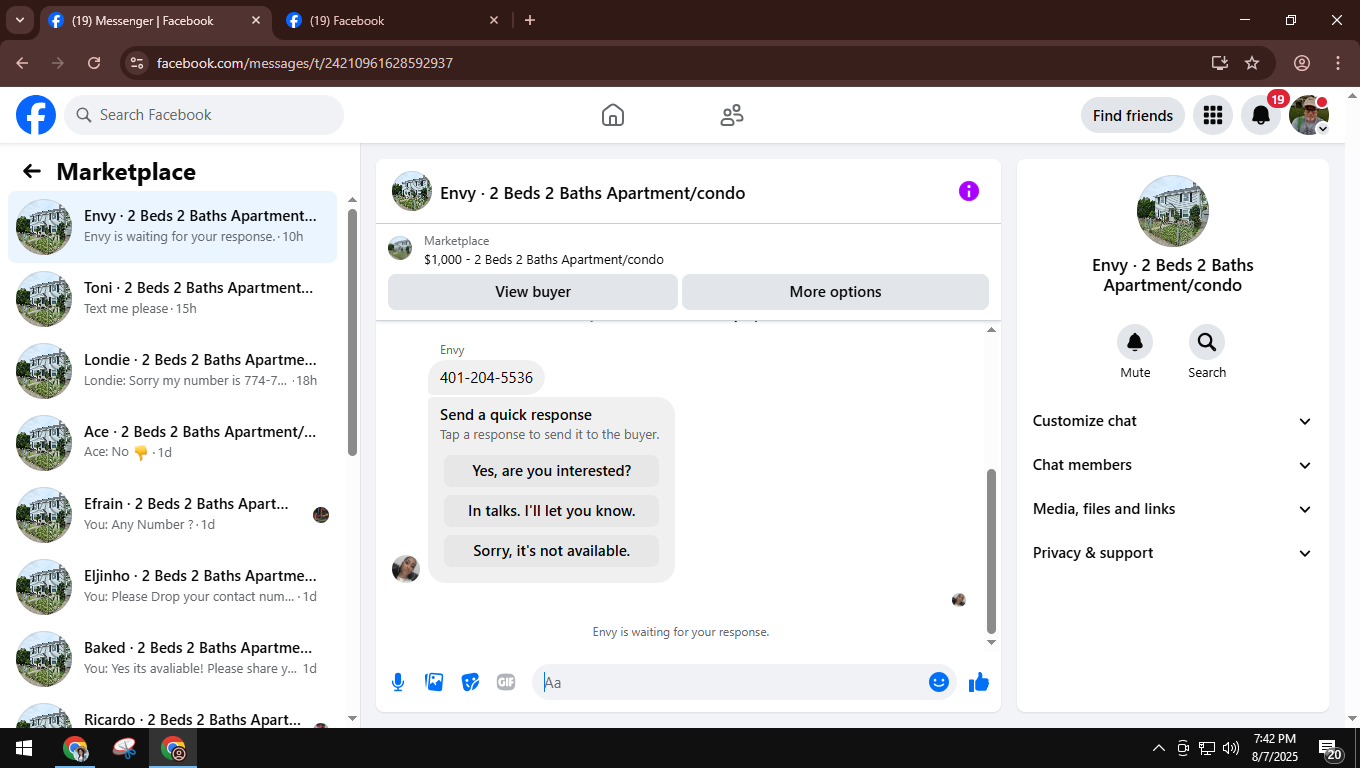This screenshot has height=768, width=1360.
Task: Click the back arrow beside Marketplace
Action: [32, 171]
